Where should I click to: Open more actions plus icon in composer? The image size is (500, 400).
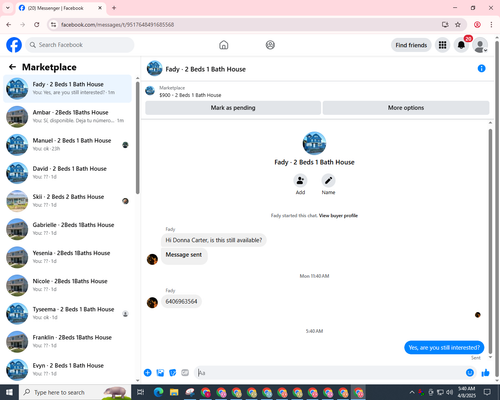[148, 373]
